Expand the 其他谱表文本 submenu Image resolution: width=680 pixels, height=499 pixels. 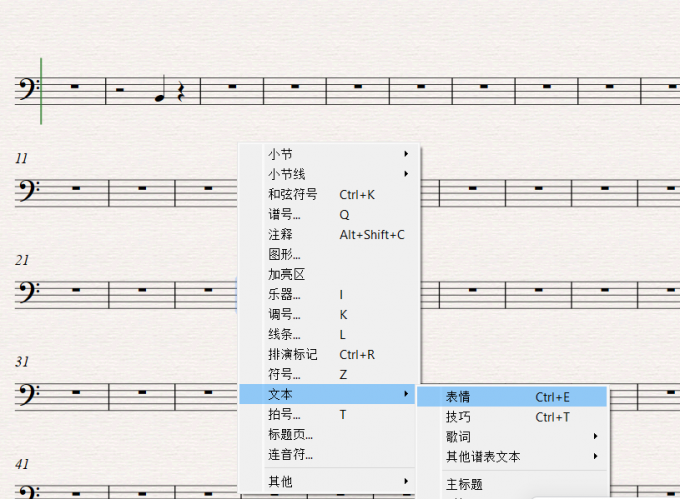coord(512,457)
